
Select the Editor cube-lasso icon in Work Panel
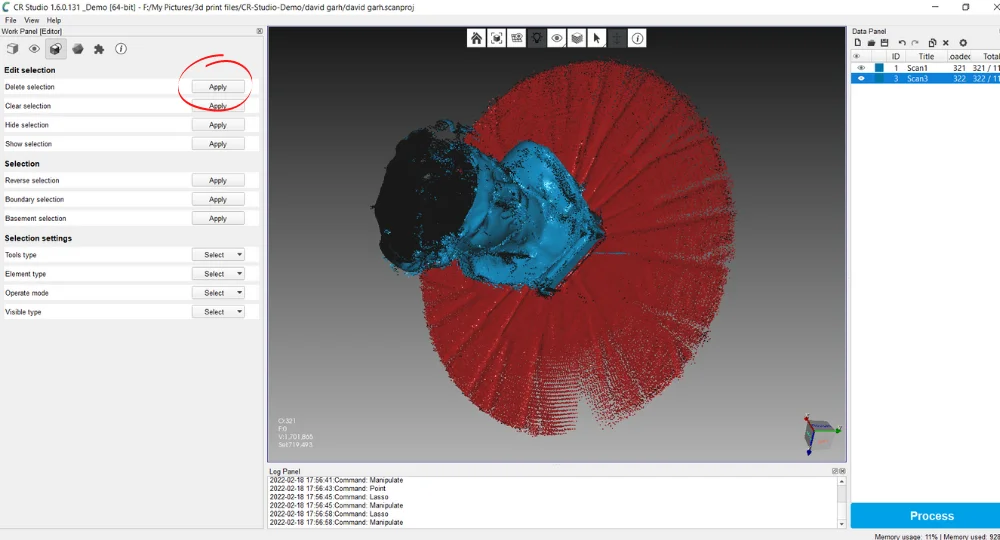[55, 48]
